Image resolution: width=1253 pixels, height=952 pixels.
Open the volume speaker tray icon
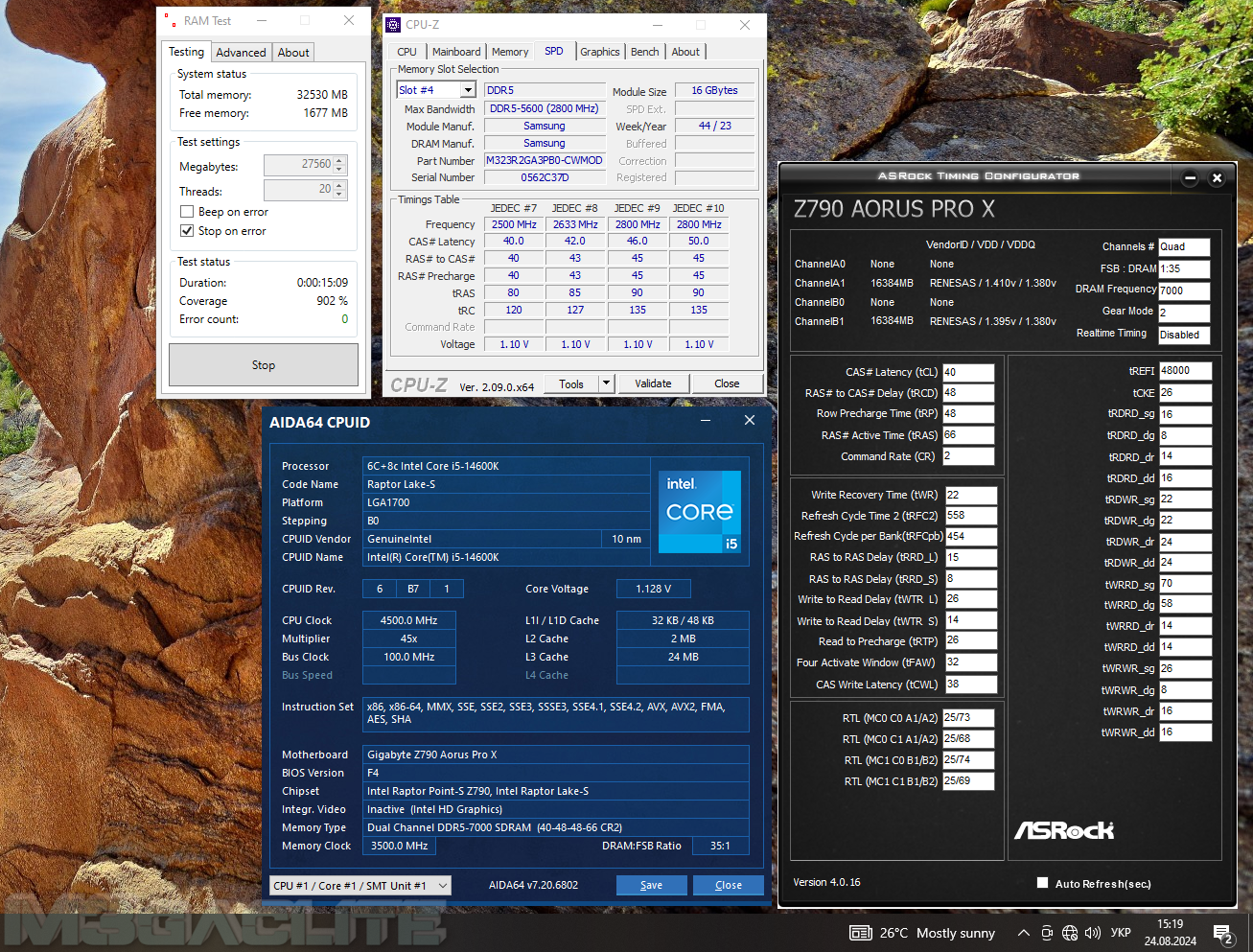[1092, 933]
